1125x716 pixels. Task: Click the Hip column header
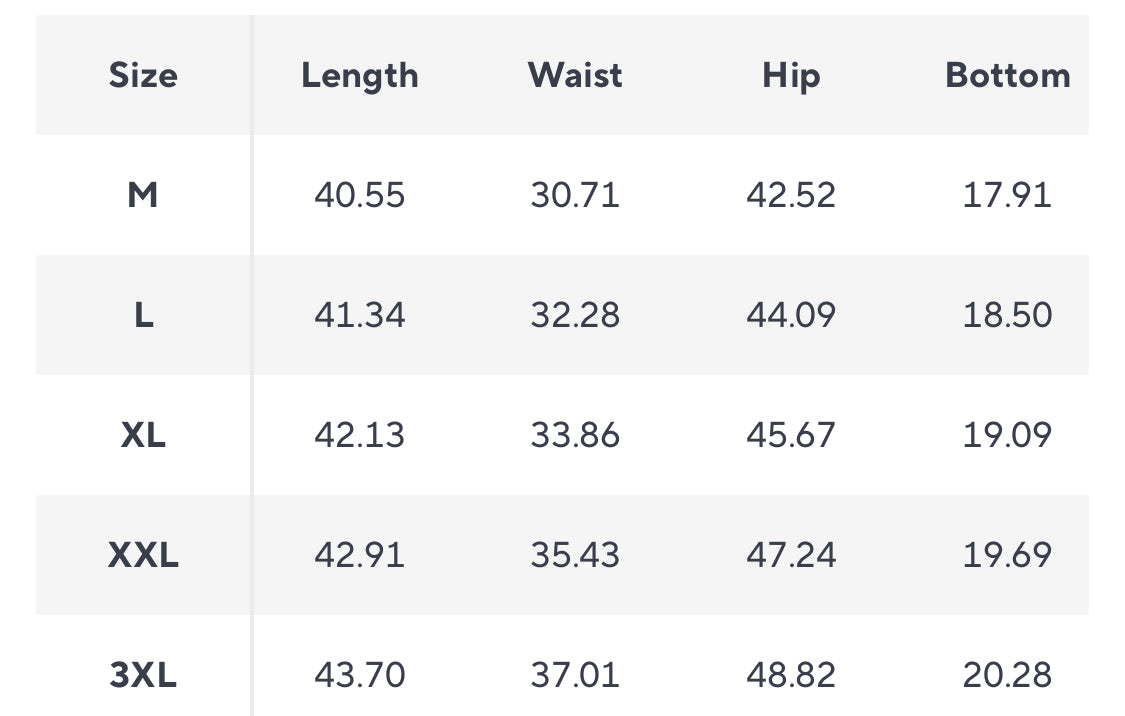pyautogui.click(x=791, y=76)
